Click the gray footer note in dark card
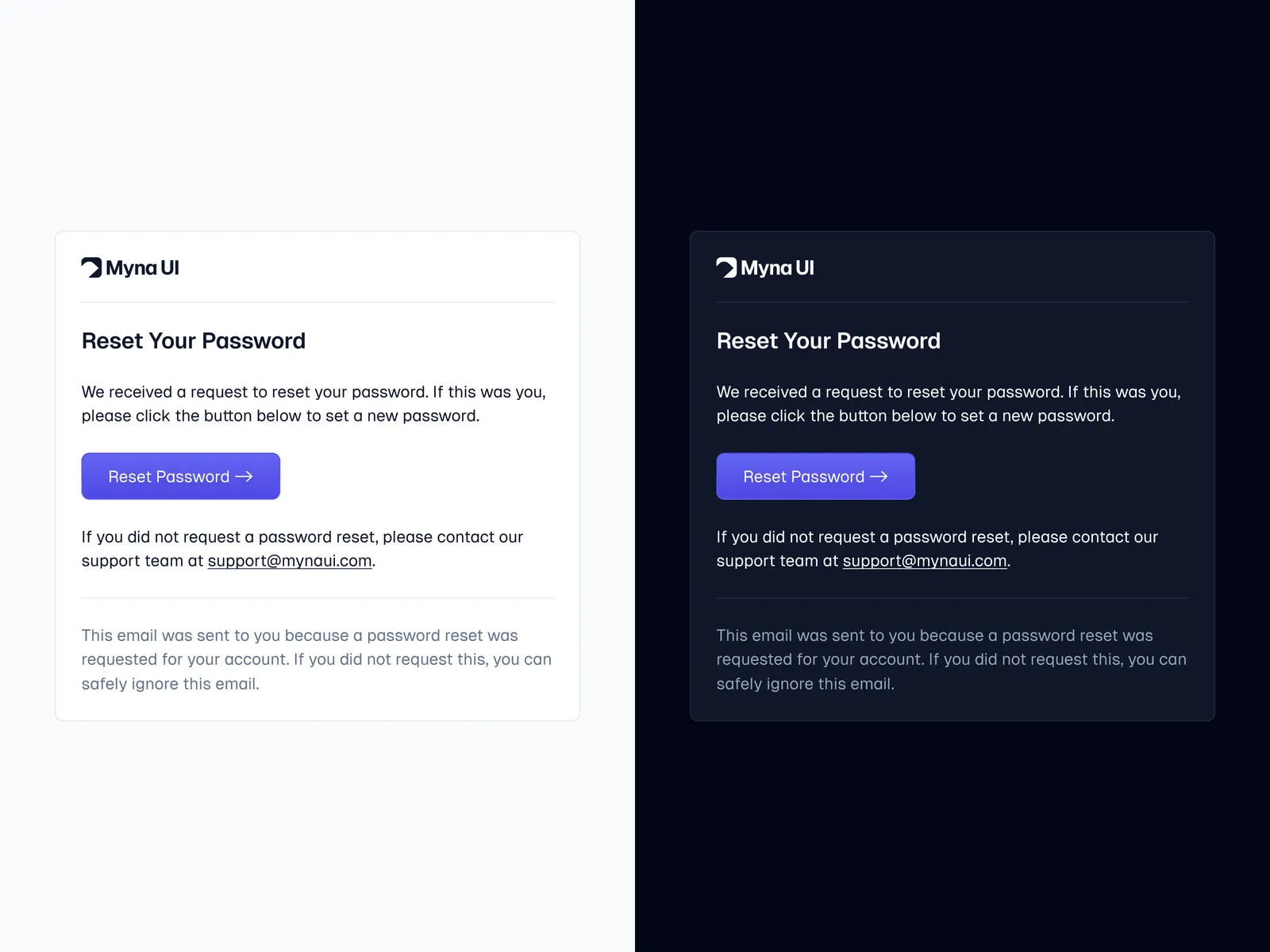This screenshot has width=1270, height=952. click(951, 659)
